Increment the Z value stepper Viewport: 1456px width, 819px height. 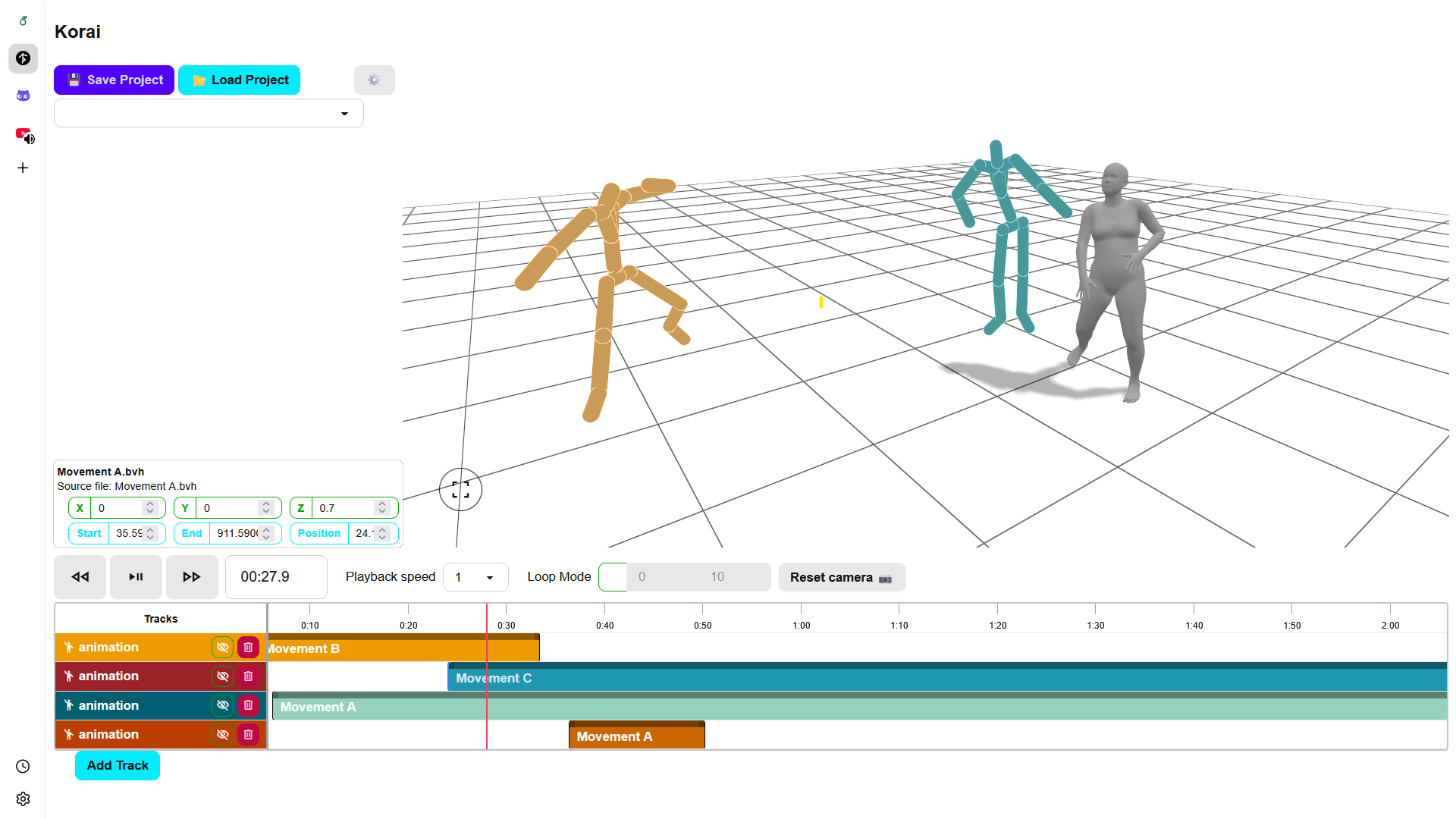[x=382, y=504]
